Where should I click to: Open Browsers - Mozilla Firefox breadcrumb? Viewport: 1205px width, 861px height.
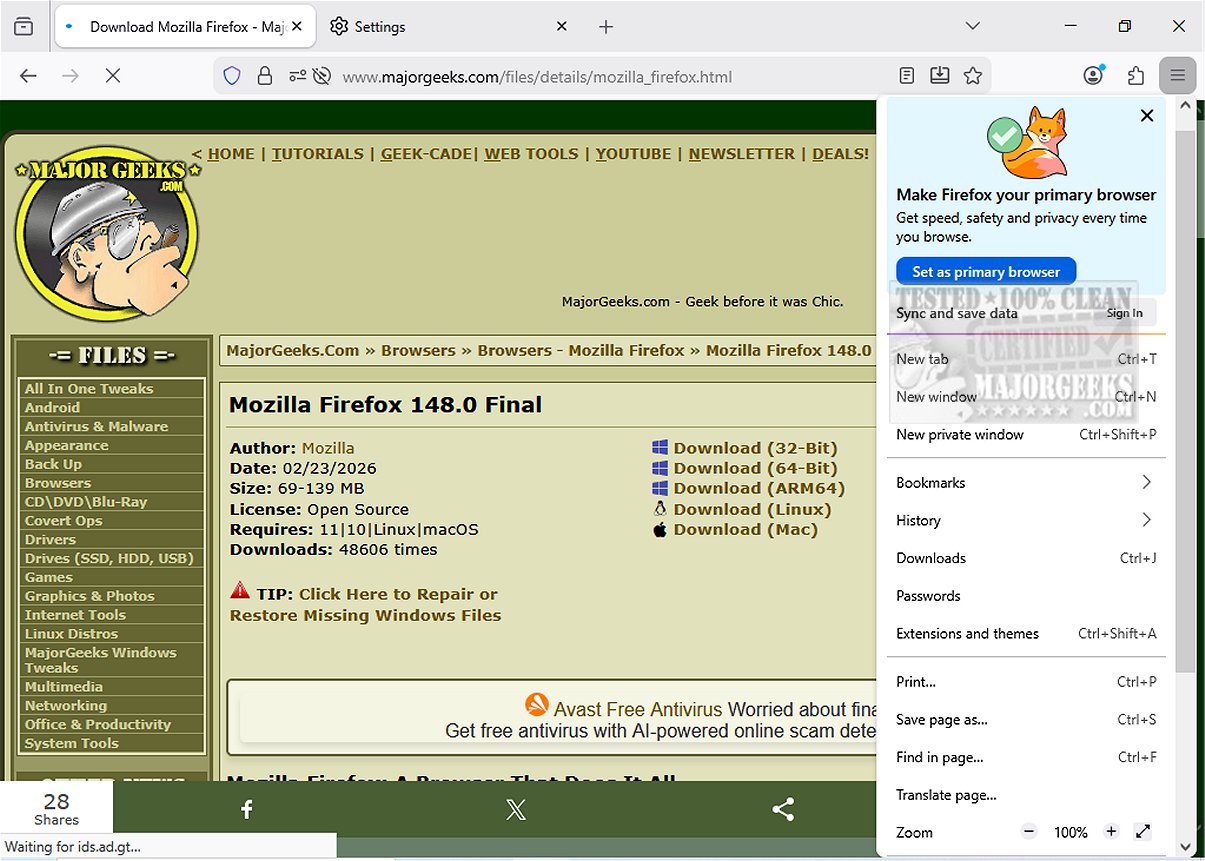click(581, 351)
